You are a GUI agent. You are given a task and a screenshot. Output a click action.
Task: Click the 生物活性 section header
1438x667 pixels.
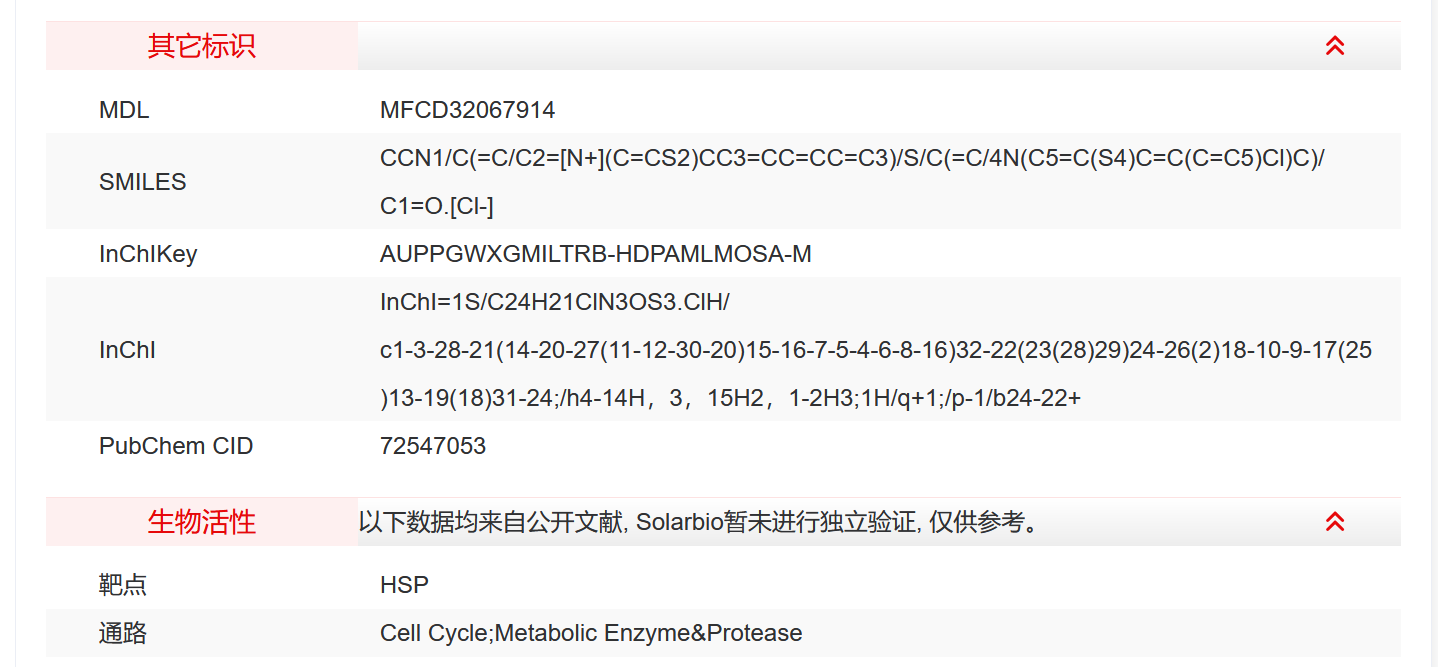[x=202, y=522]
